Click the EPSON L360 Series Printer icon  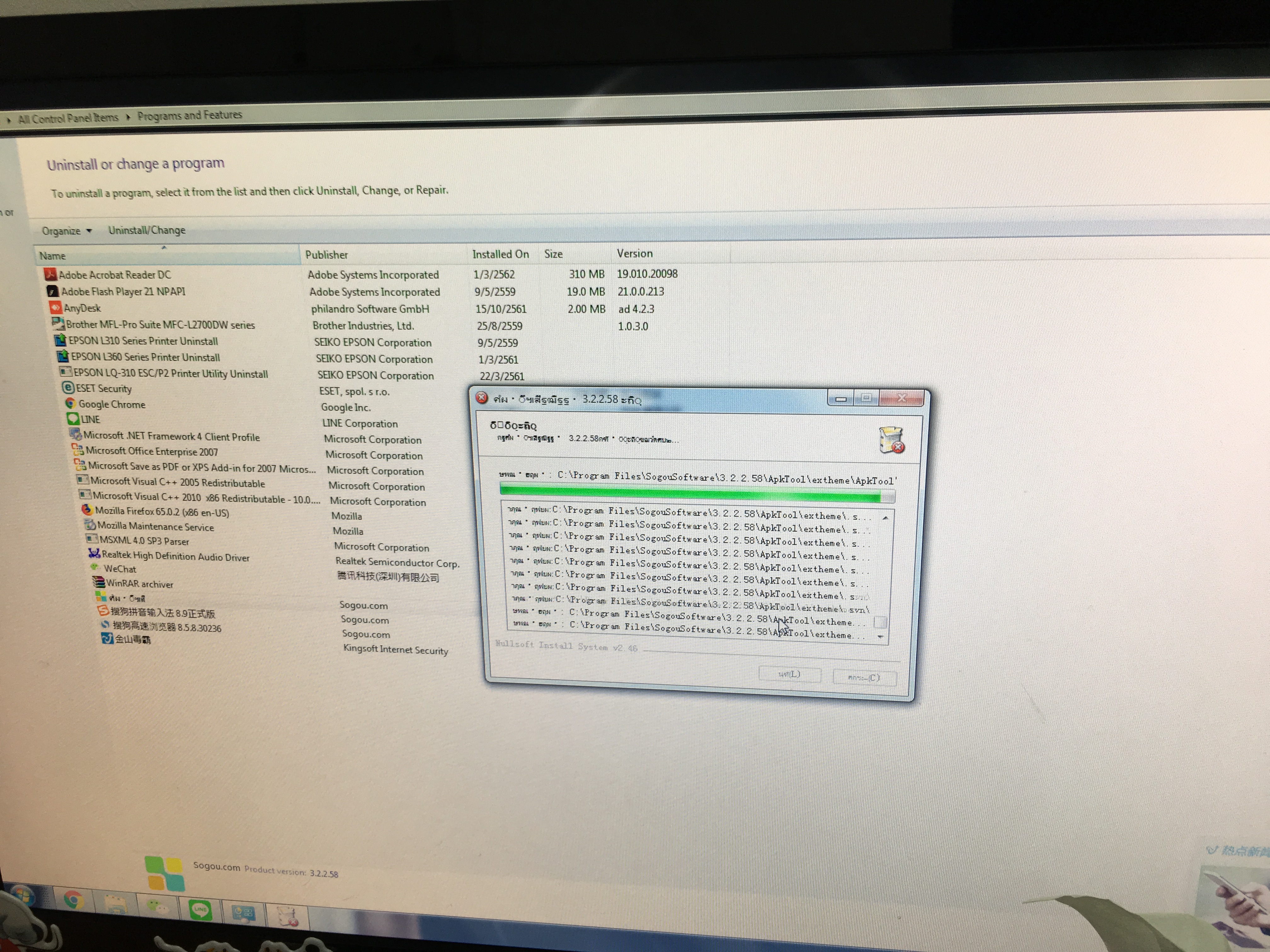pos(63,356)
